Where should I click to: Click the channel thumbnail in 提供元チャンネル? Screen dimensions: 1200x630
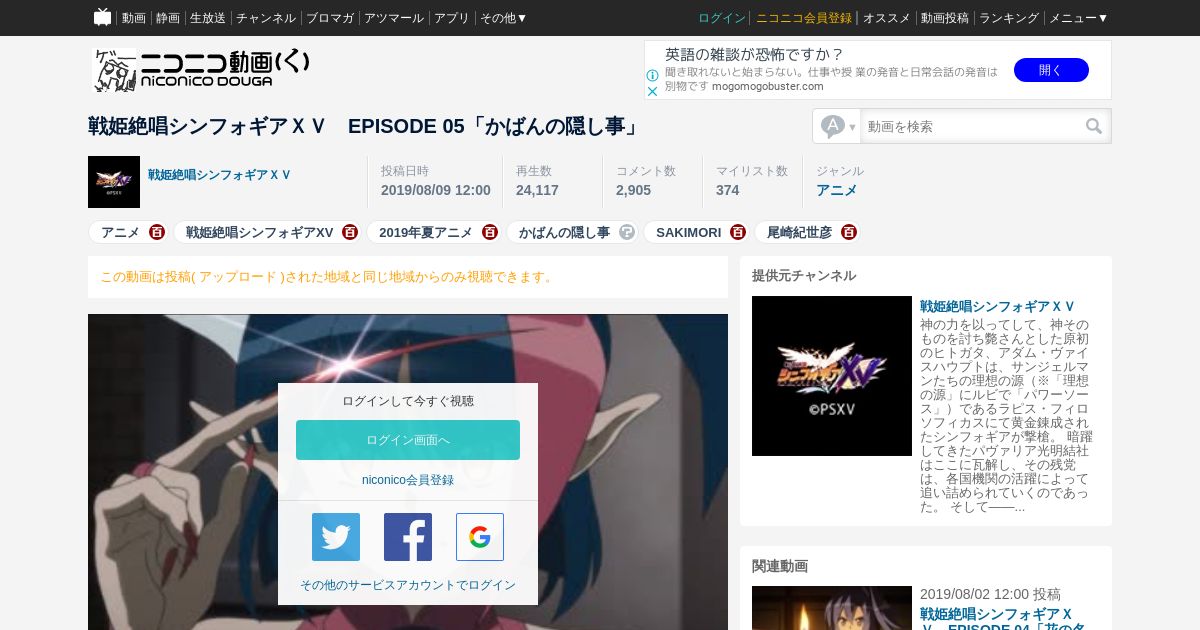click(832, 376)
